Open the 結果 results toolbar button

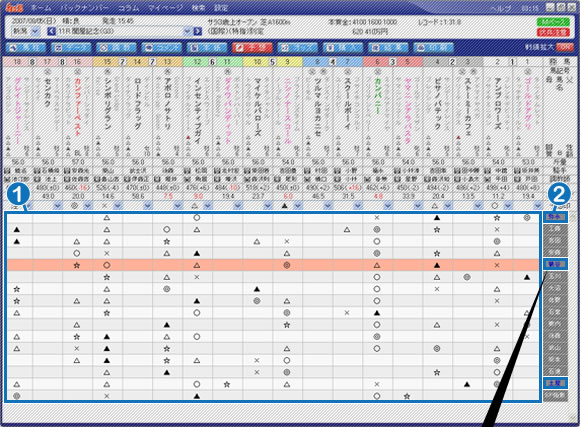(x=388, y=47)
